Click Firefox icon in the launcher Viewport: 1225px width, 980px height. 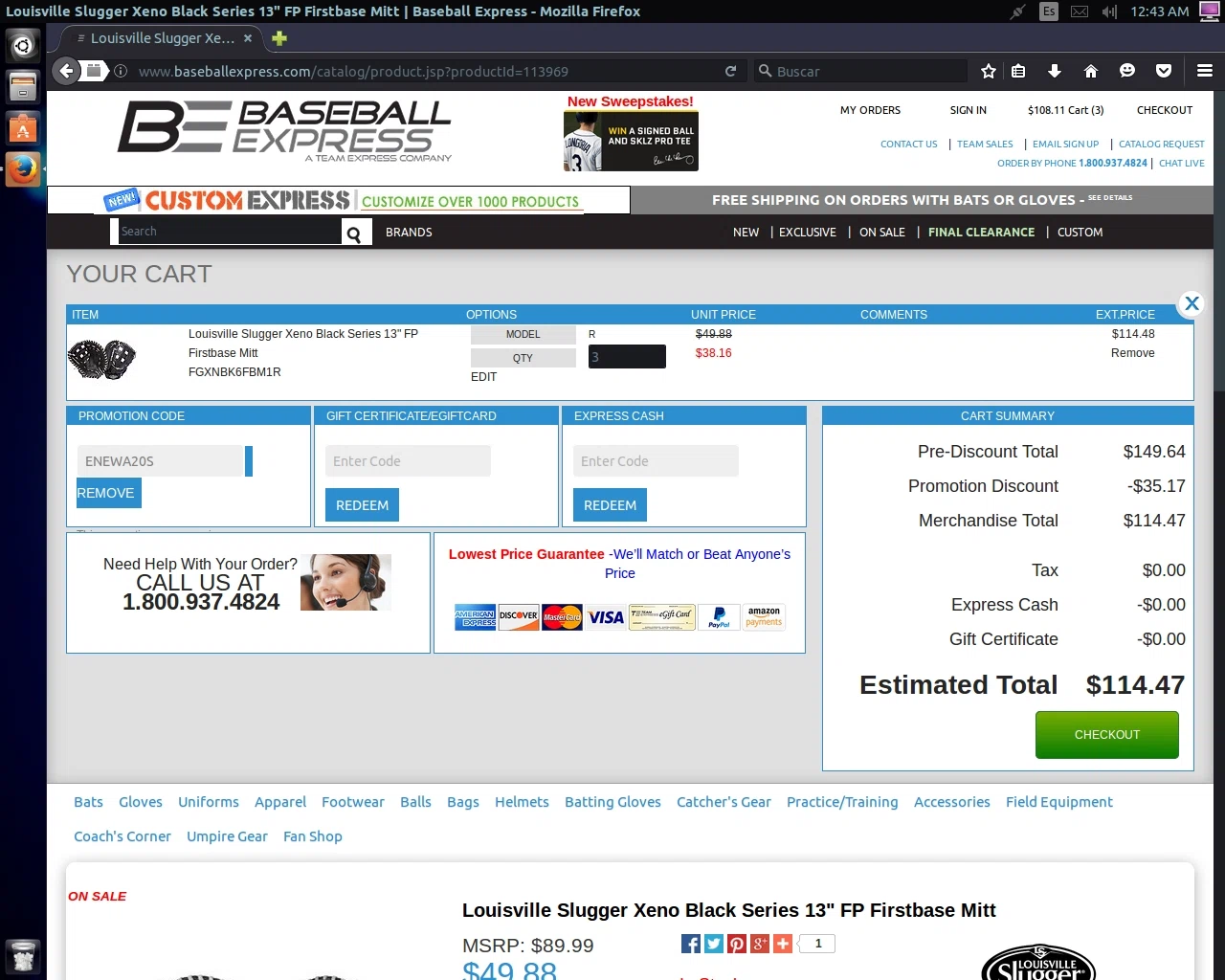[x=23, y=170]
